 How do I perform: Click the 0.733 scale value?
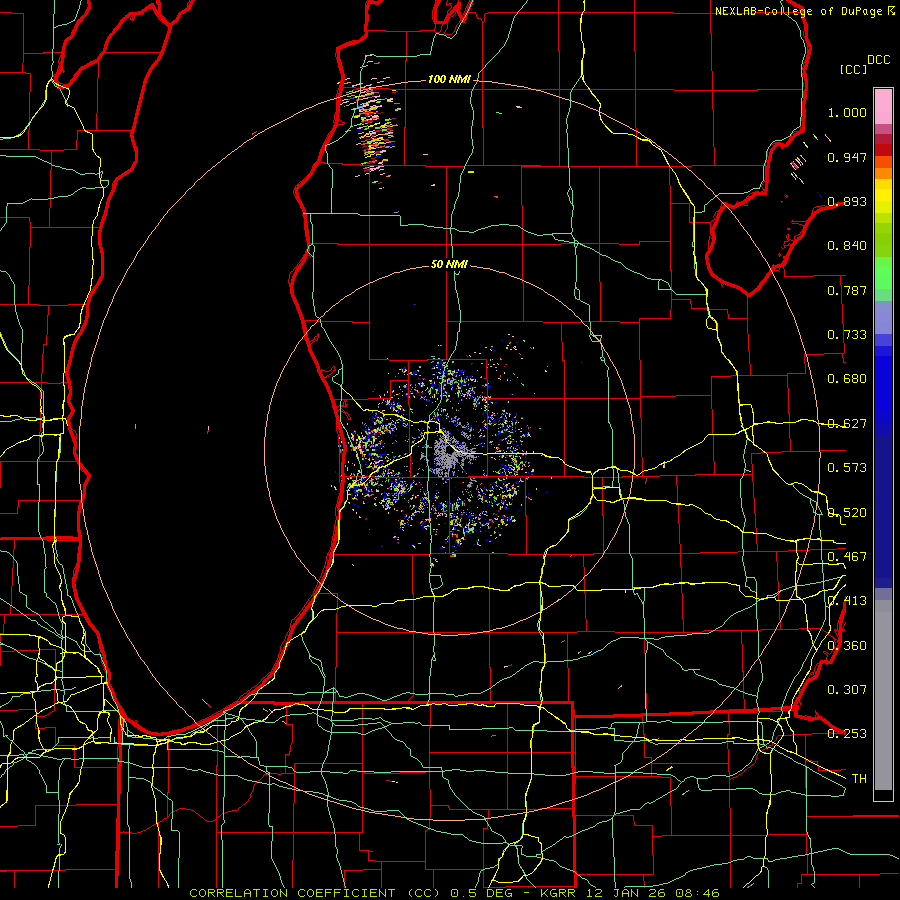pyautogui.click(x=847, y=335)
